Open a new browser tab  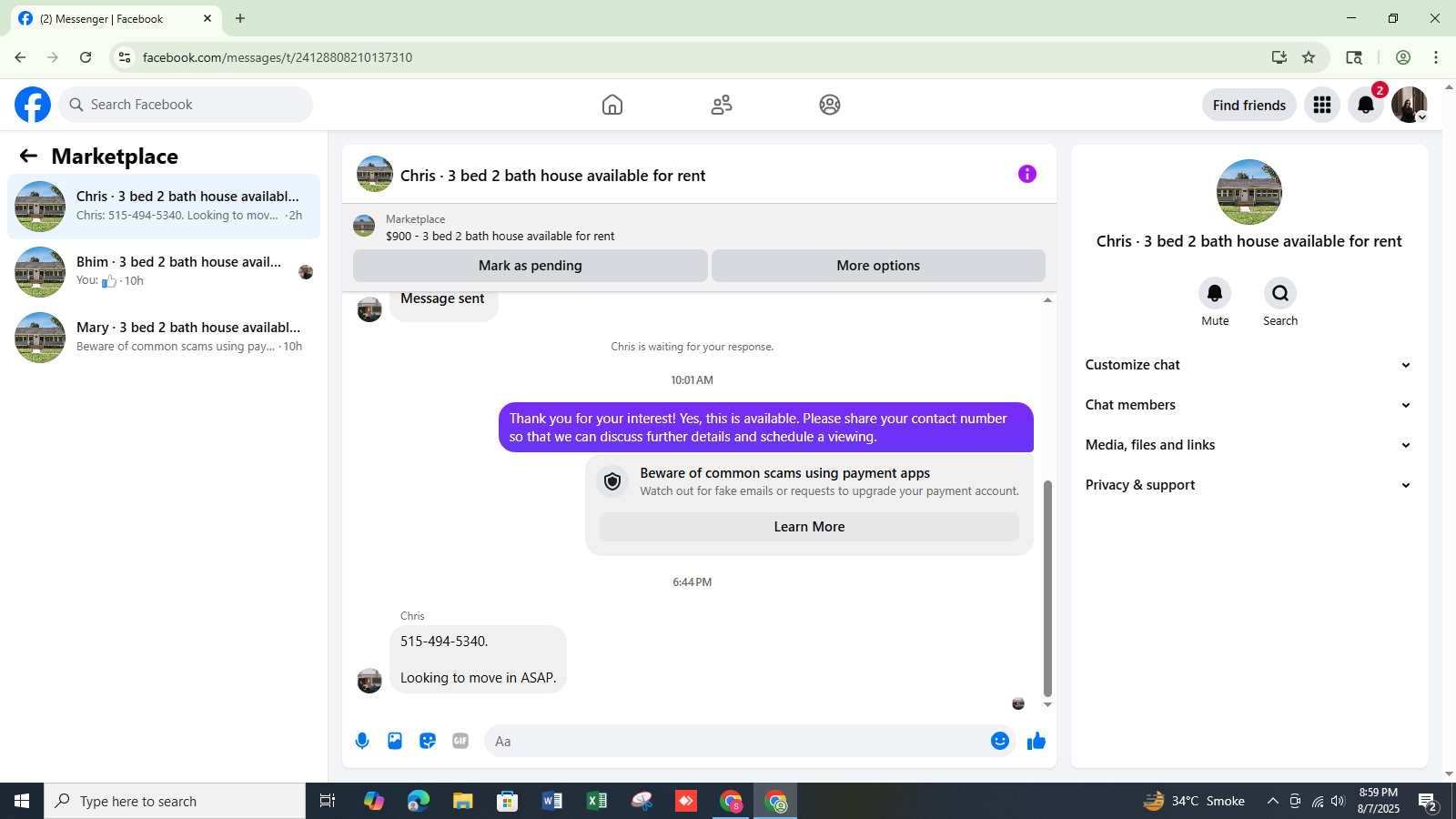click(x=240, y=18)
